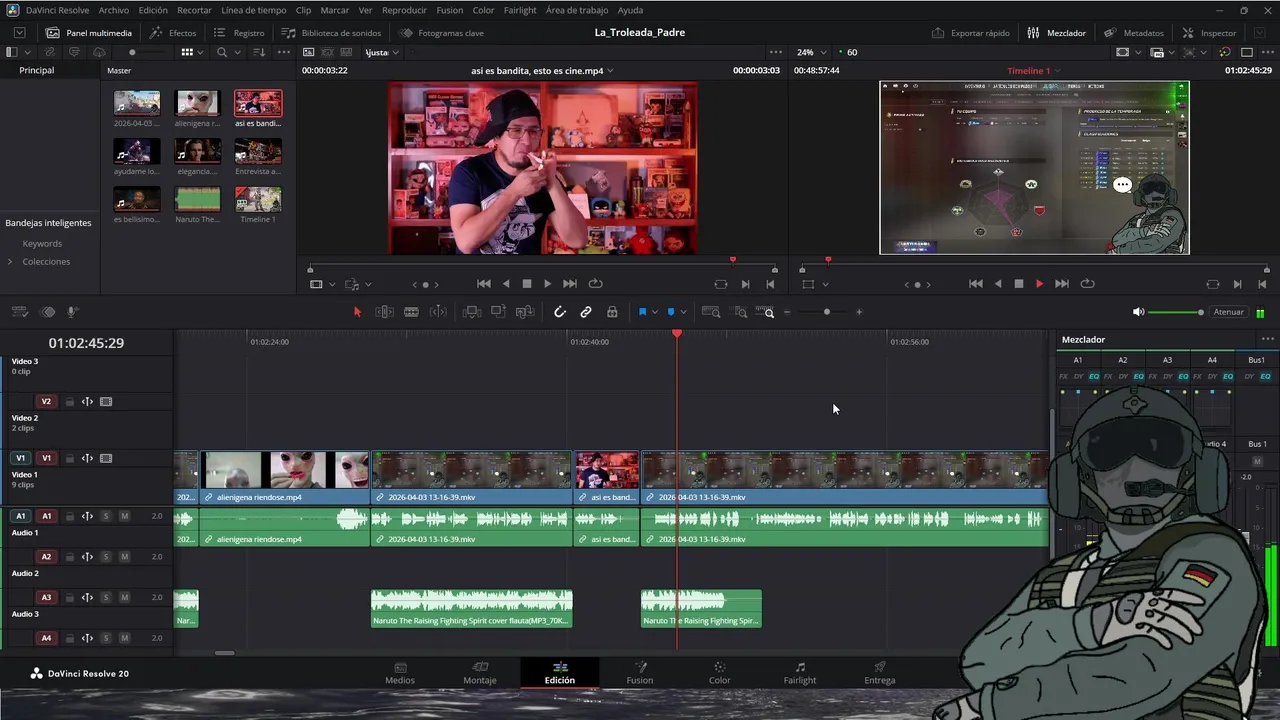Activate the Trim Edit Mode tool
This screenshot has width=1280, height=720.
384,312
